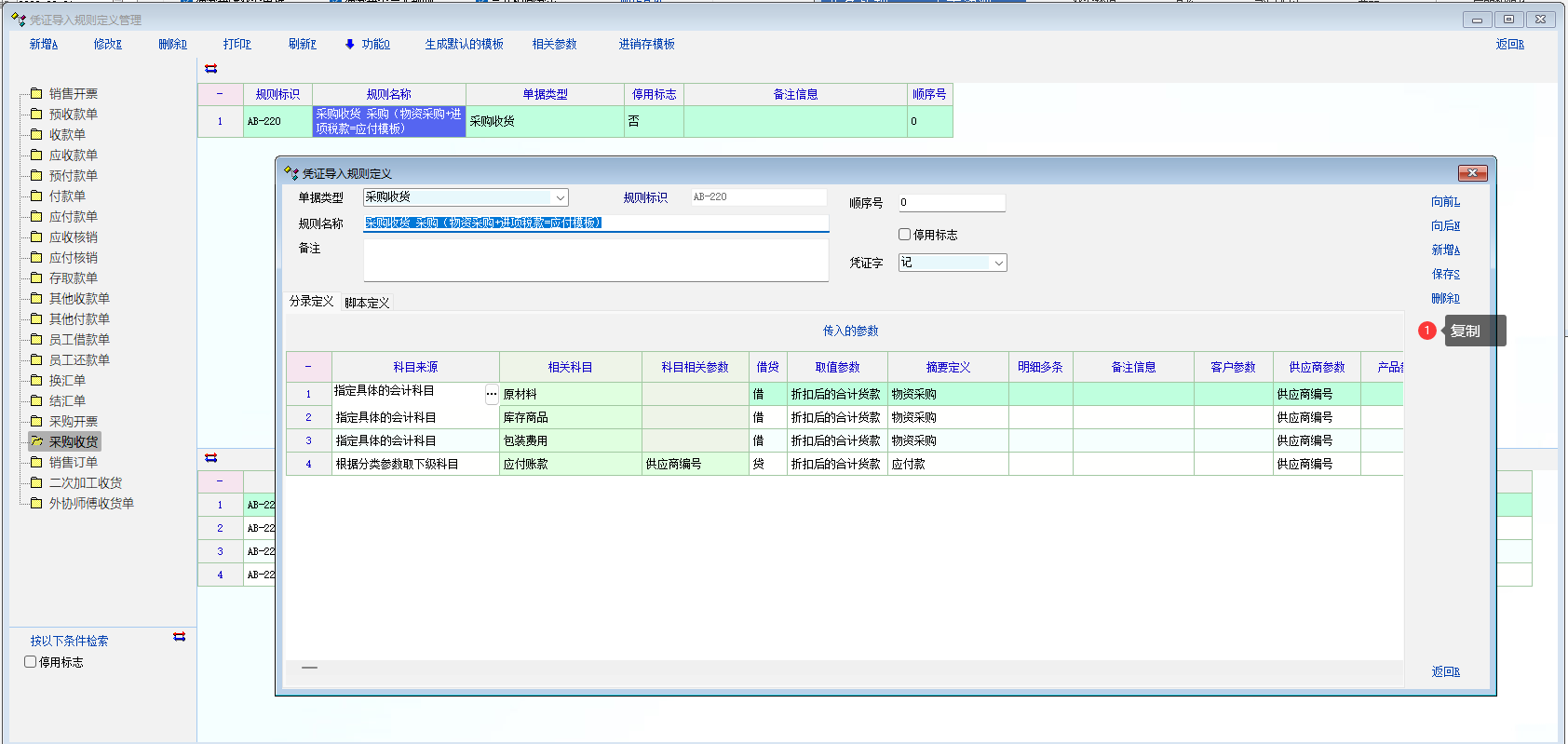Click the 保存 button in the dialog

(x=1445, y=274)
